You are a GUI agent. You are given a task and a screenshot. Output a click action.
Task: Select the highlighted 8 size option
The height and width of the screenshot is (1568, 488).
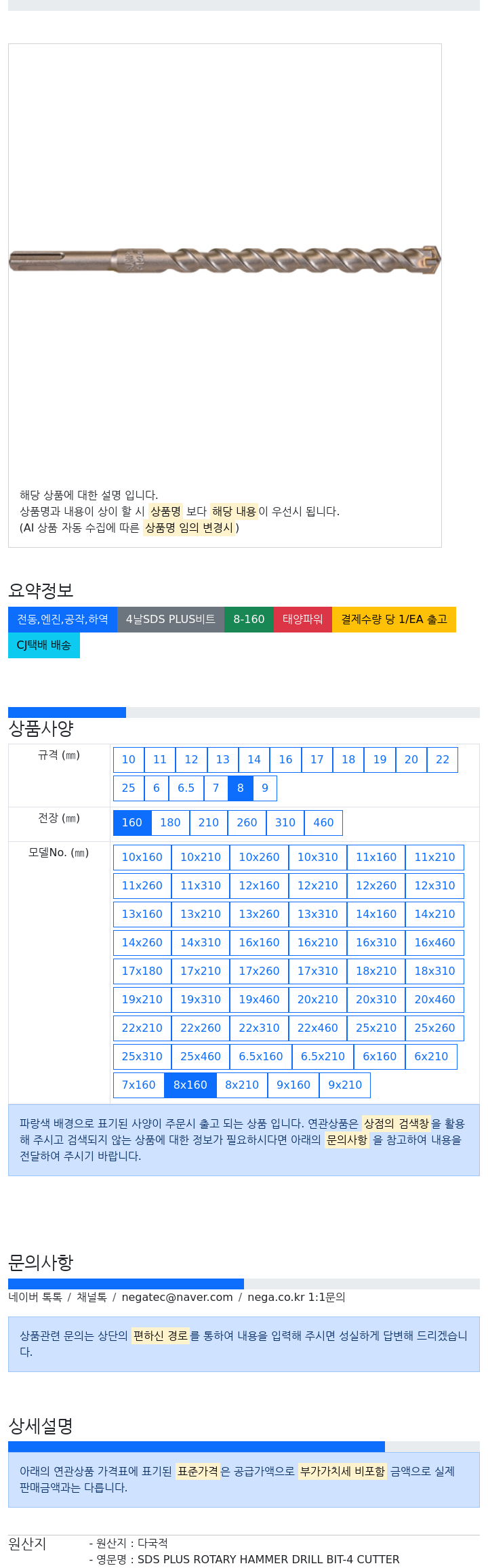(241, 788)
